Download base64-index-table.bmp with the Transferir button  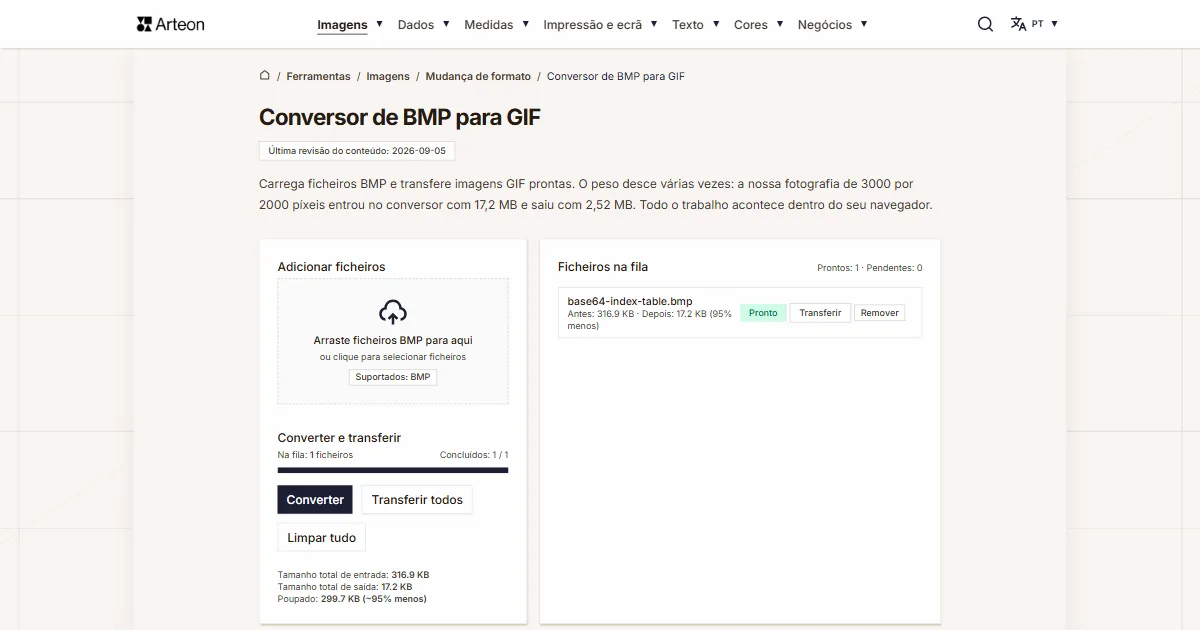(x=820, y=313)
